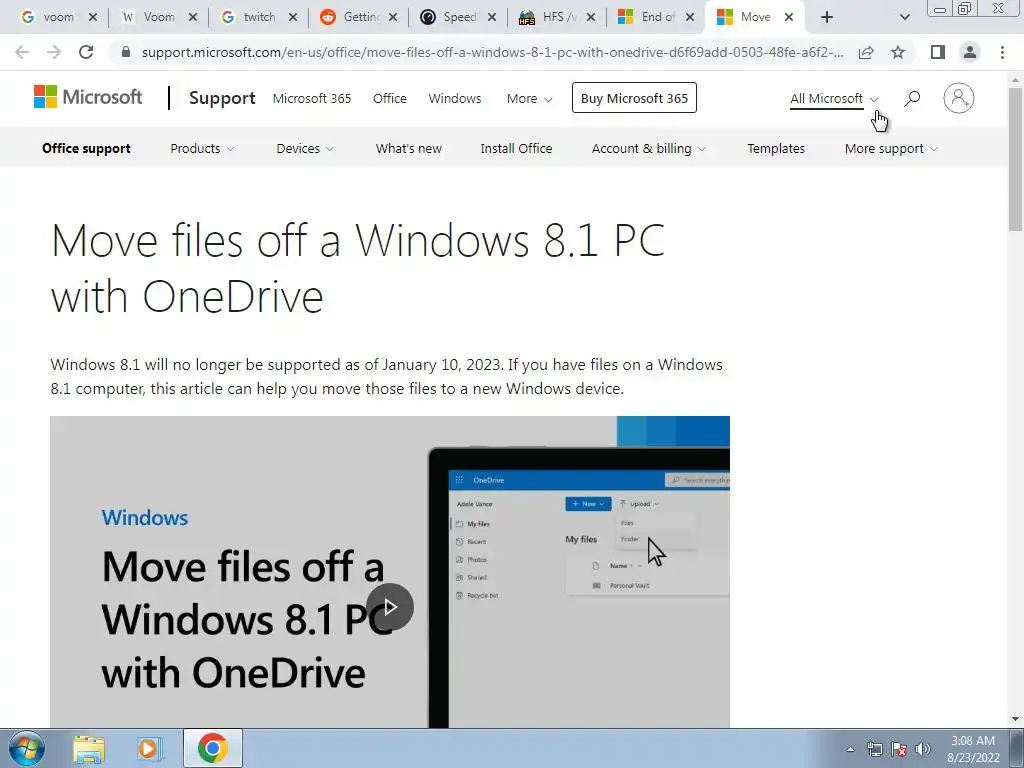The image size is (1024, 768).
Task: Click Buy Microsoft 365 button
Action: coord(634,98)
